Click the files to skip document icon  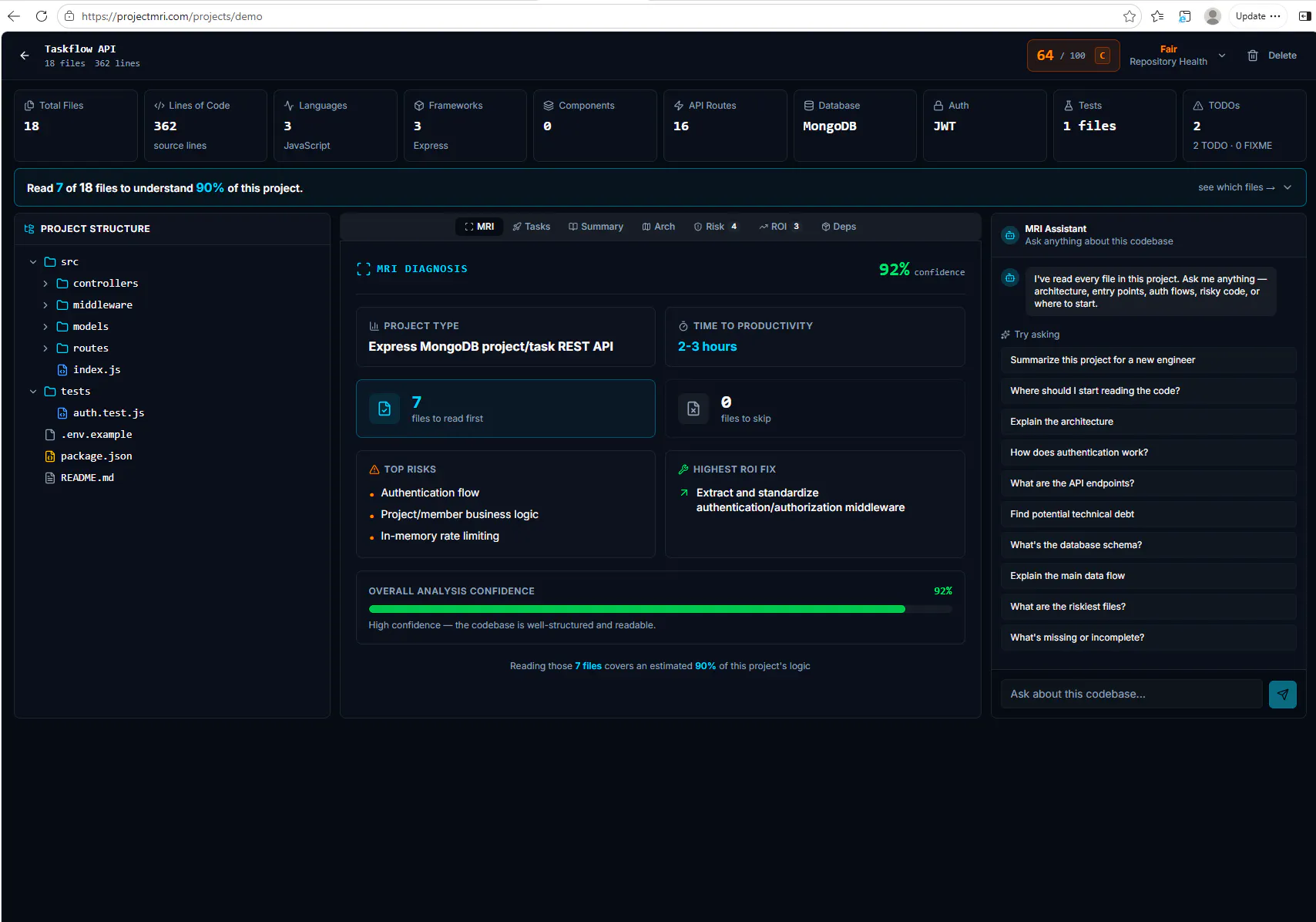click(x=693, y=409)
